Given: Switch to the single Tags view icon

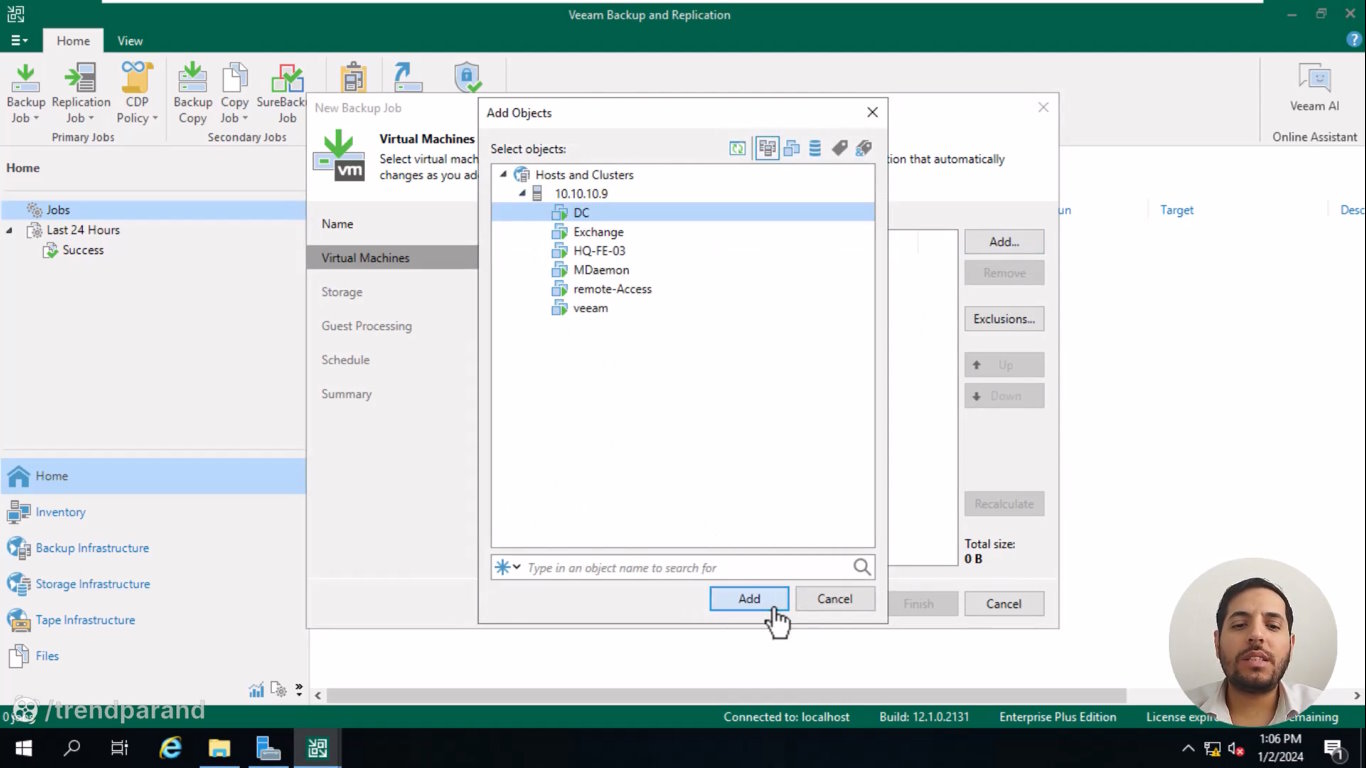Looking at the screenshot, I should [x=839, y=149].
